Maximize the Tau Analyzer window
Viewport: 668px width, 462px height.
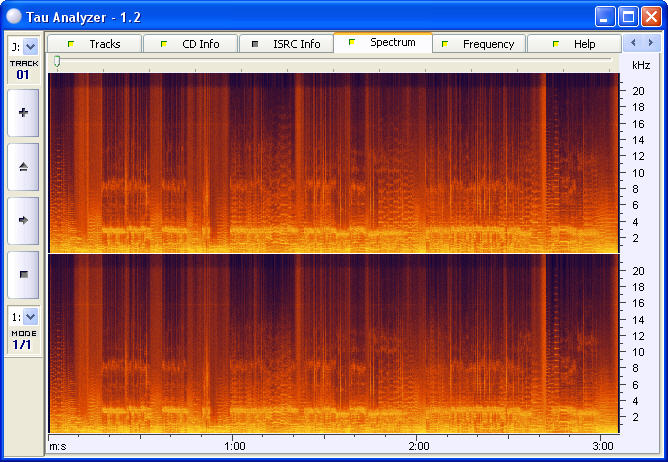pyautogui.click(x=628, y=16)
